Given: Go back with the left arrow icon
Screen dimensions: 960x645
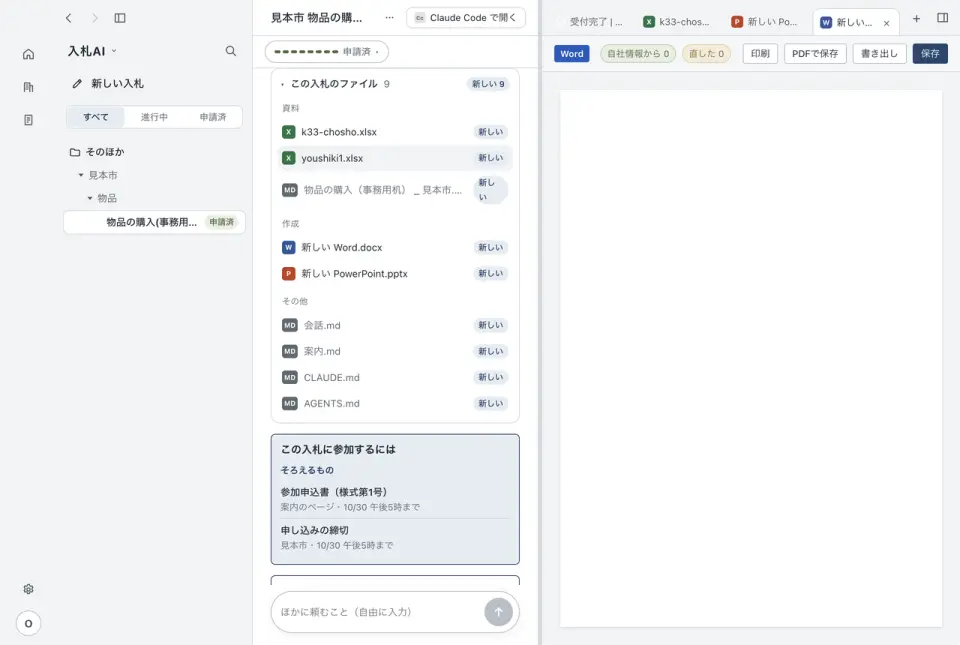Looking at the screenshot, I should (x=69, y=18).
